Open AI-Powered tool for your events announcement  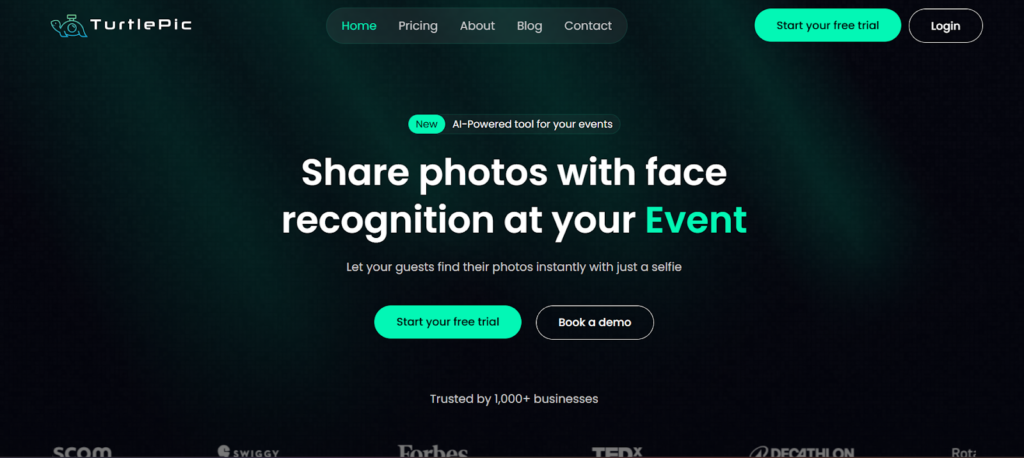[532, 124]
